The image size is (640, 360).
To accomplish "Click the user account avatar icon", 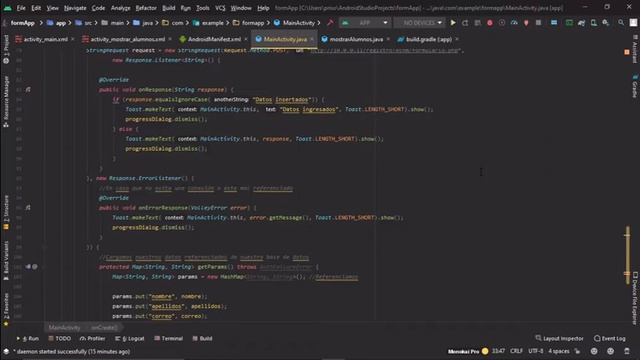I will point(633,23).
